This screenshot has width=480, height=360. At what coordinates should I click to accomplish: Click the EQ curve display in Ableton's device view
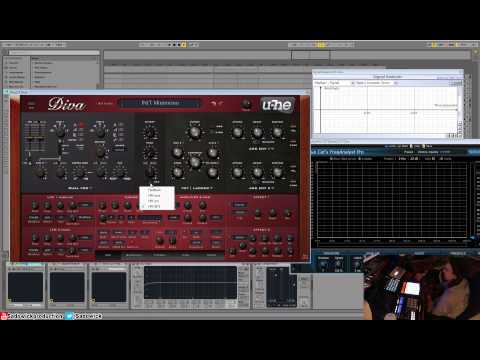190,283
